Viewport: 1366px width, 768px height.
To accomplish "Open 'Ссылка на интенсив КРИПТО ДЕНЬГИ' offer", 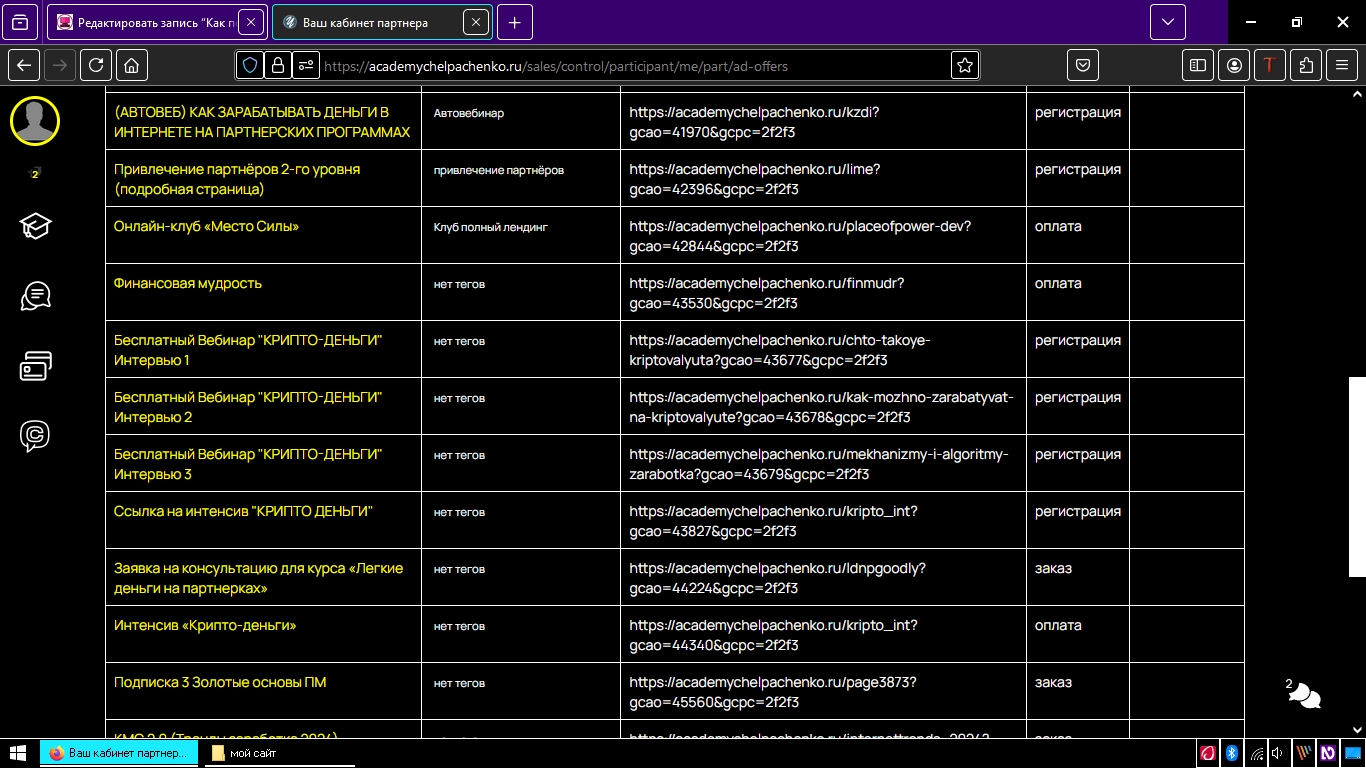I will click(243, 511).
